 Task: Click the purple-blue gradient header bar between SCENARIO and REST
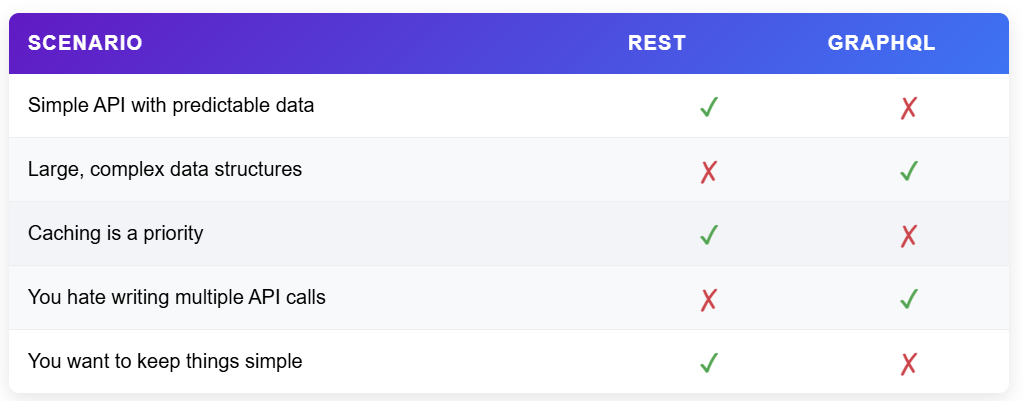385,43
